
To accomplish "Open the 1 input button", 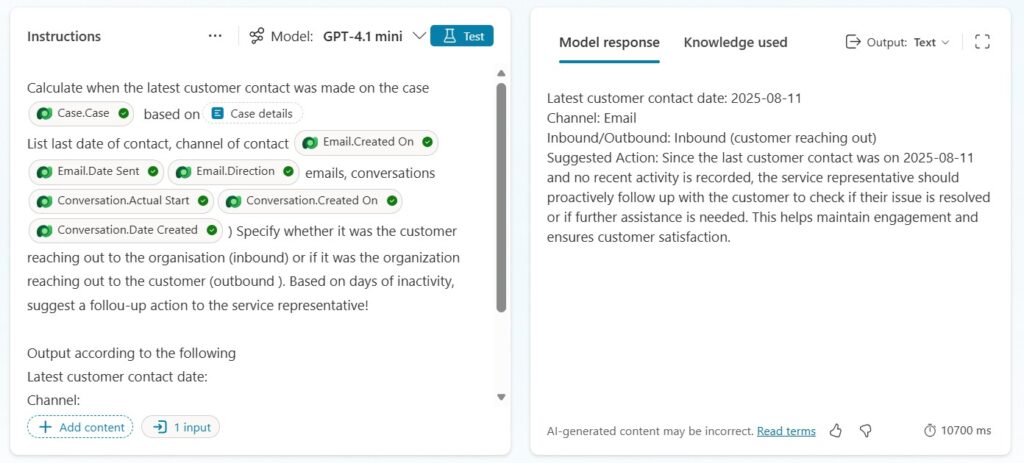I will 180,427.
